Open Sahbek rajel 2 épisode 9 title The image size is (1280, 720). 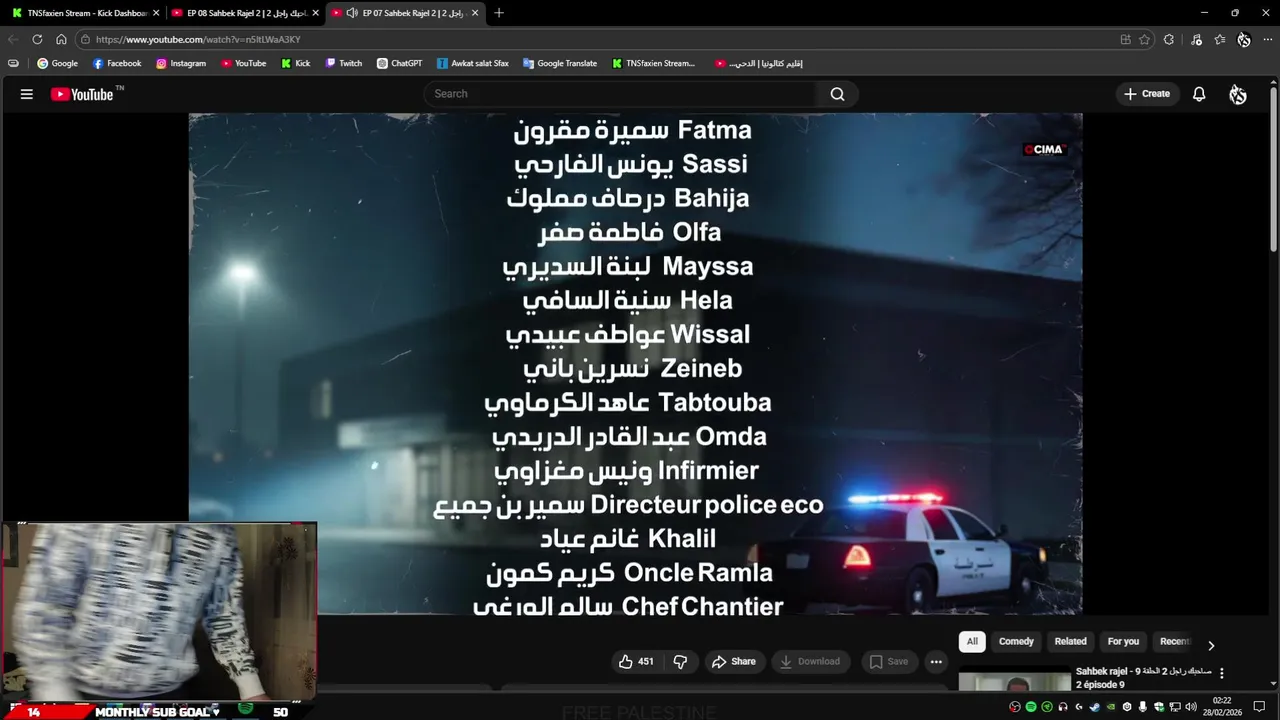pos(1143,678)
